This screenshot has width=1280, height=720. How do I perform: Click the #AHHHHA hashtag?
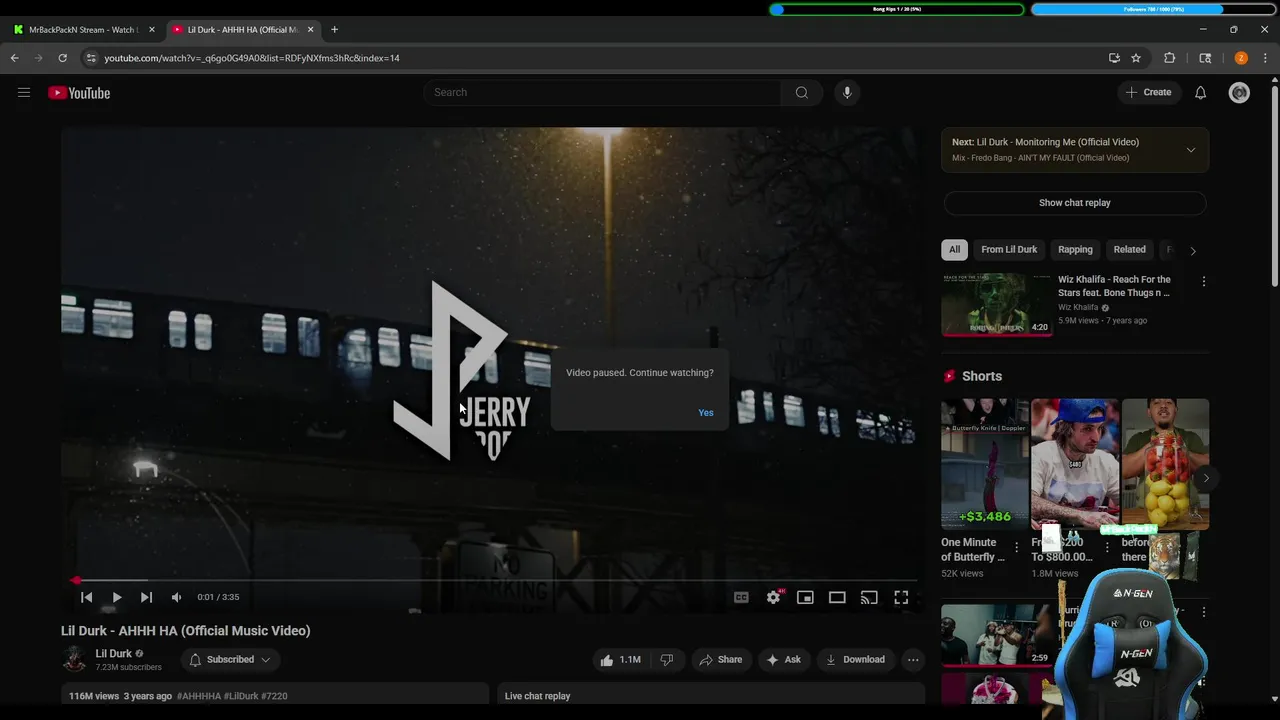pos(198,696)
